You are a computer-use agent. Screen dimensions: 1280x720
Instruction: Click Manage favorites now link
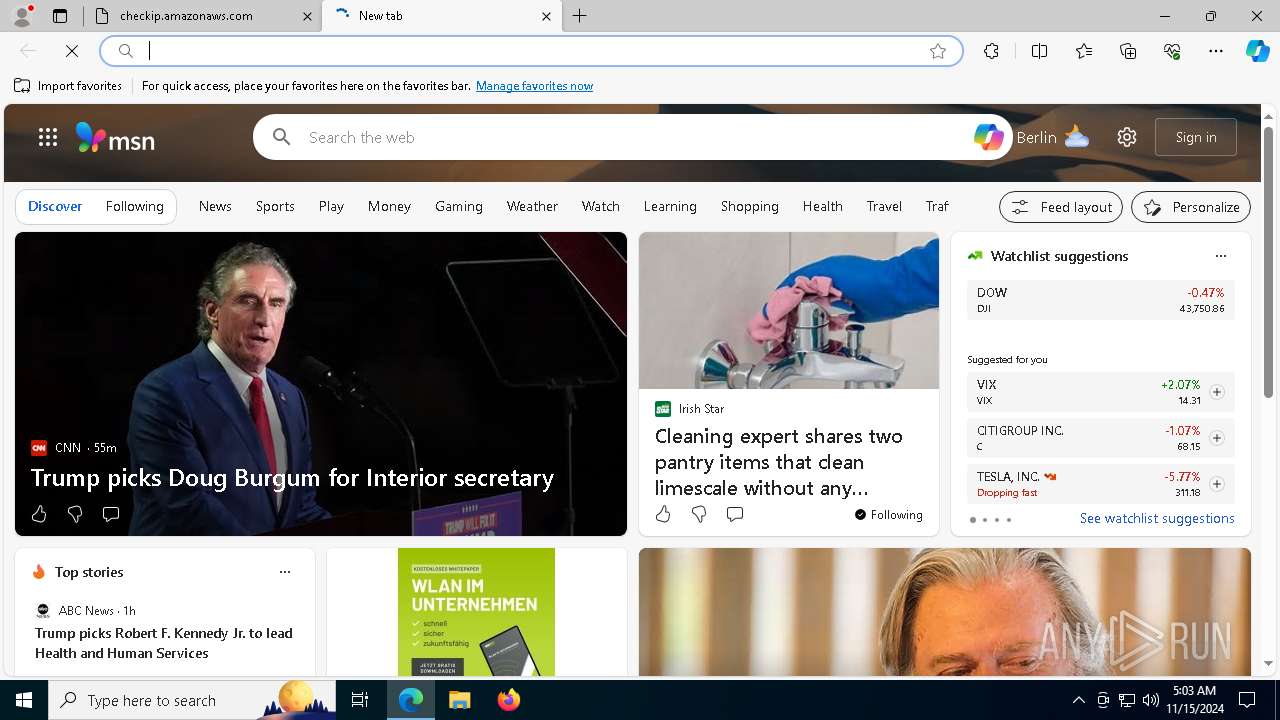(x=534, y=86)
